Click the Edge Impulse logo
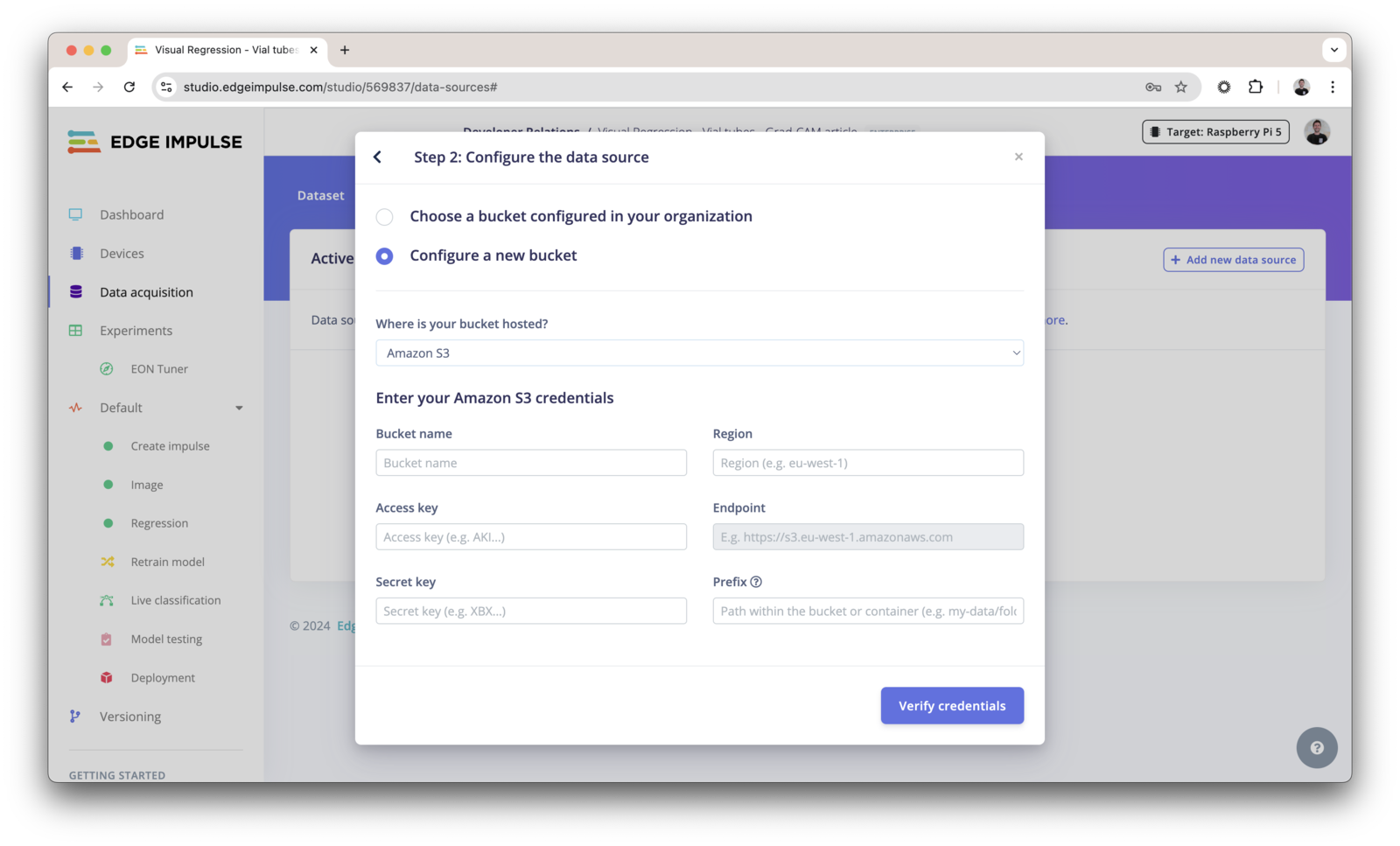1400x846 pixels. pyautogui.click(x=155, y=142)
